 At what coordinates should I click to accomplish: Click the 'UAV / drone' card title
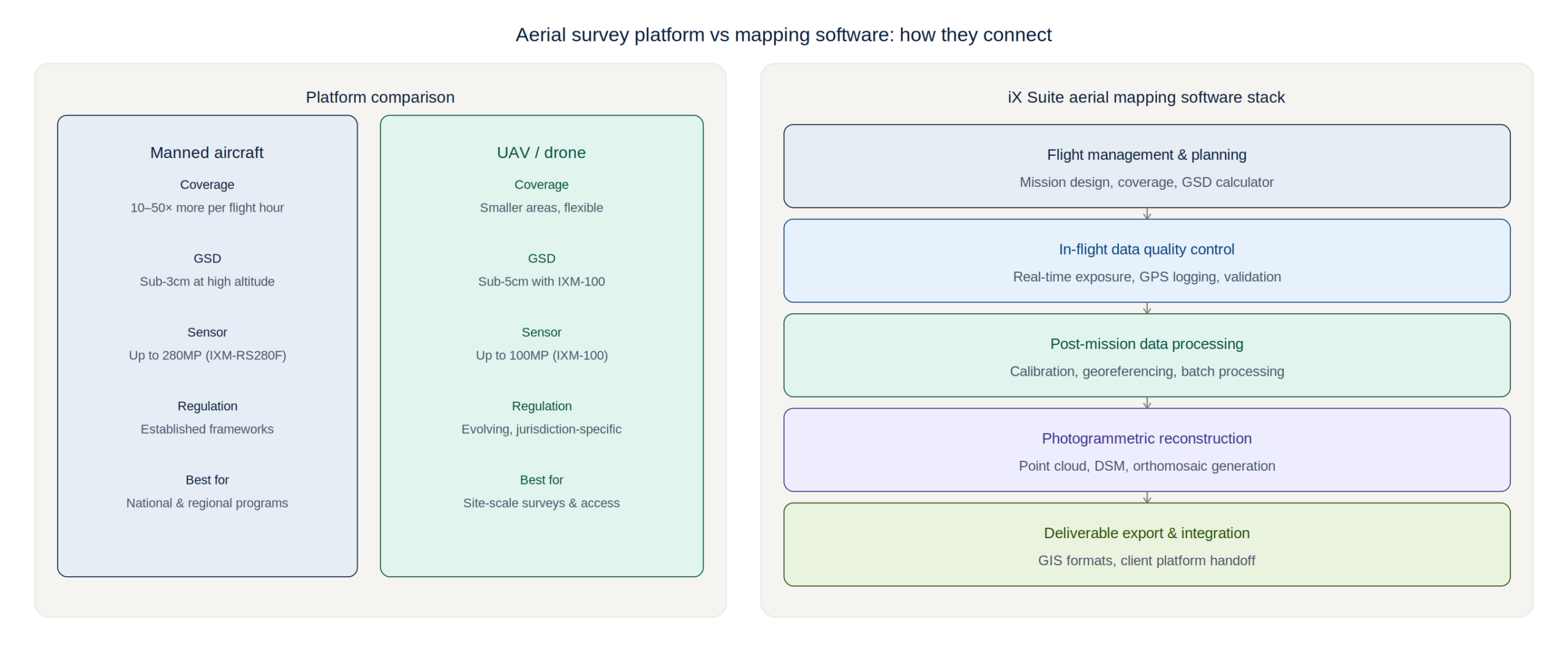(541, 153)
